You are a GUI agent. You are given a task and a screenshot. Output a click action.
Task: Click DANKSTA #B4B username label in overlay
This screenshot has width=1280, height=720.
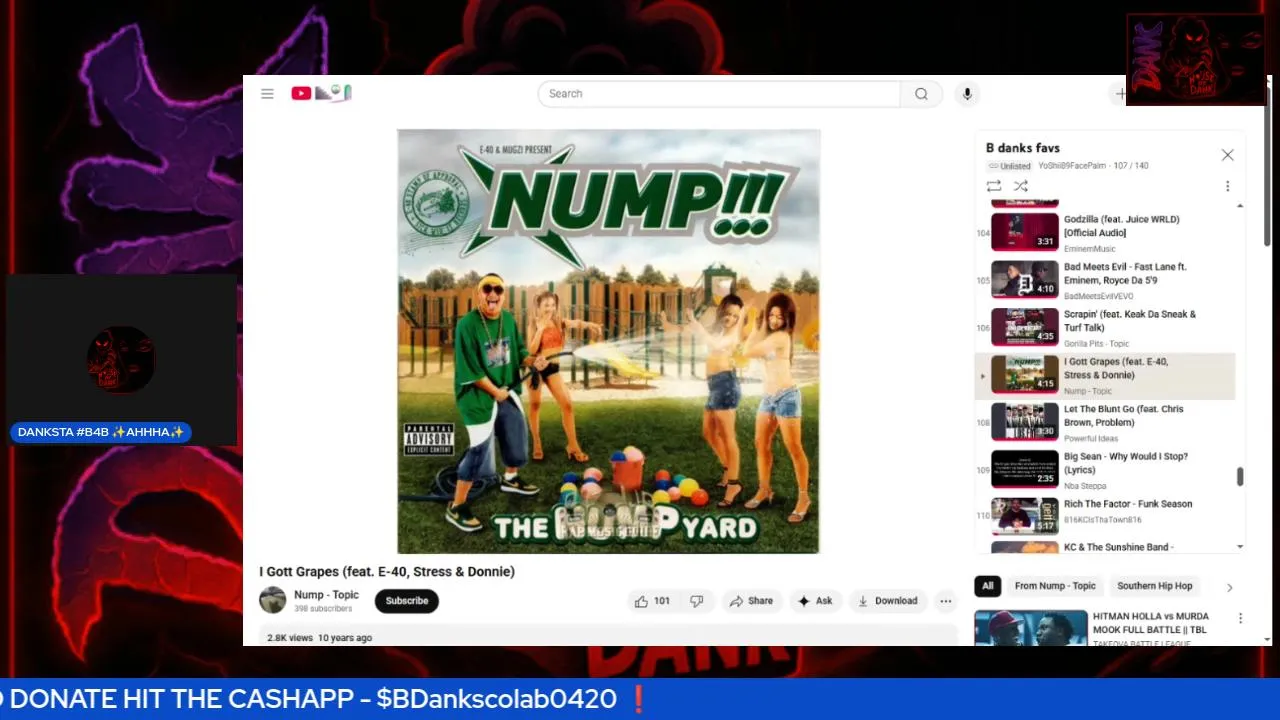click(x=101, y=432)
